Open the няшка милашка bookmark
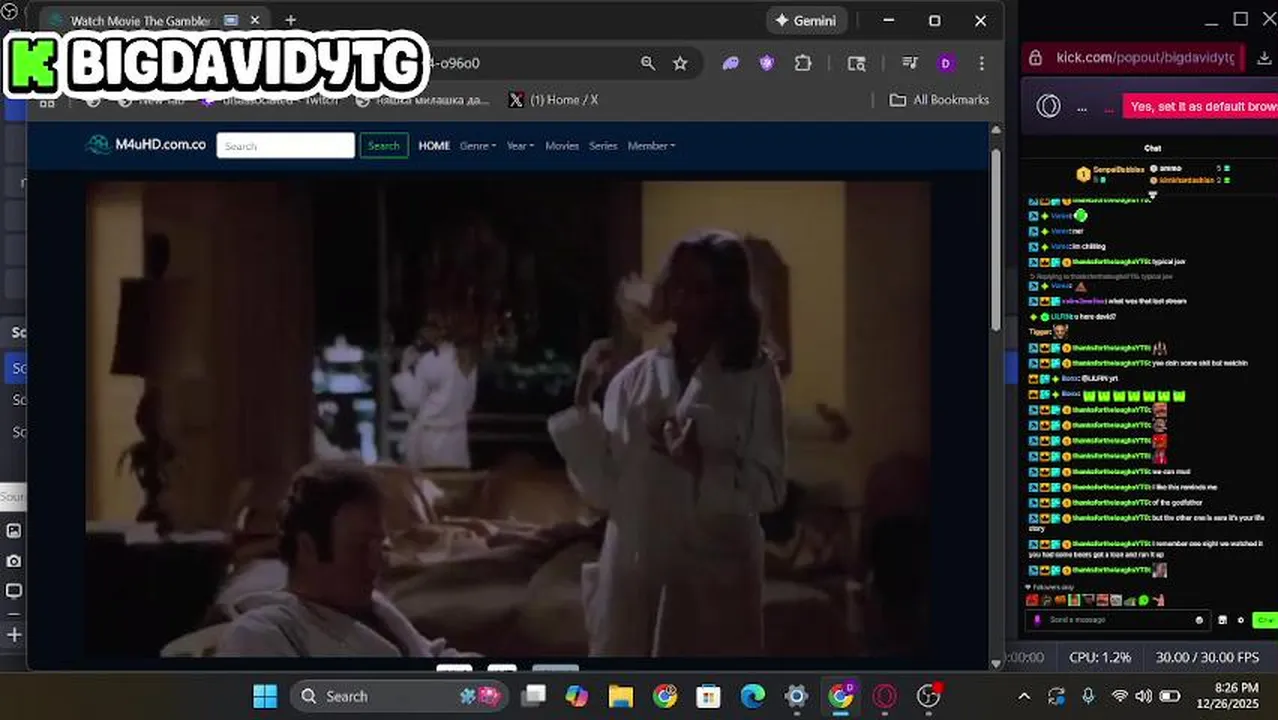This screenshot has width=1278, height=720. coord(423,100)
